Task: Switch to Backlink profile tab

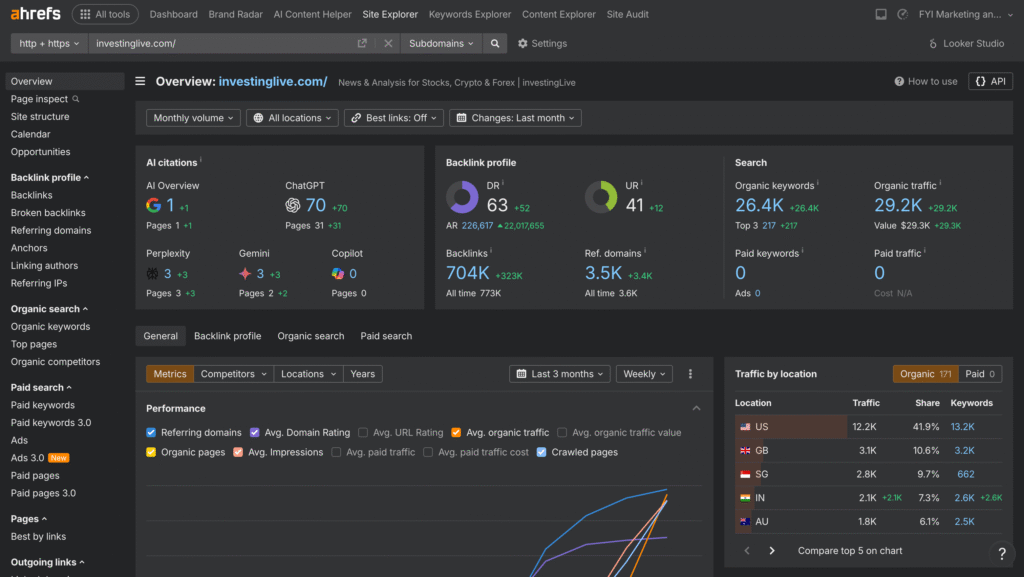Action: point(227,335)
